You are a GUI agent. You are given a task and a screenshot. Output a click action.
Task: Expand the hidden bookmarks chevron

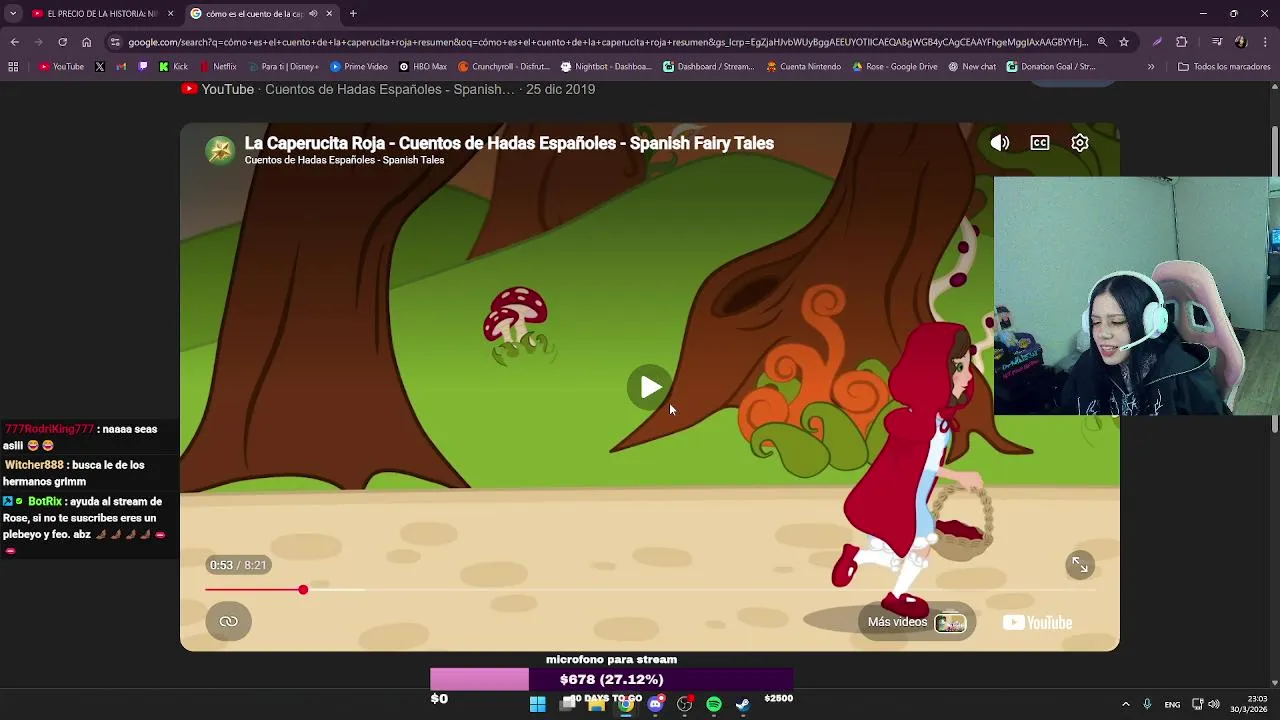[x=1151, y=67]
